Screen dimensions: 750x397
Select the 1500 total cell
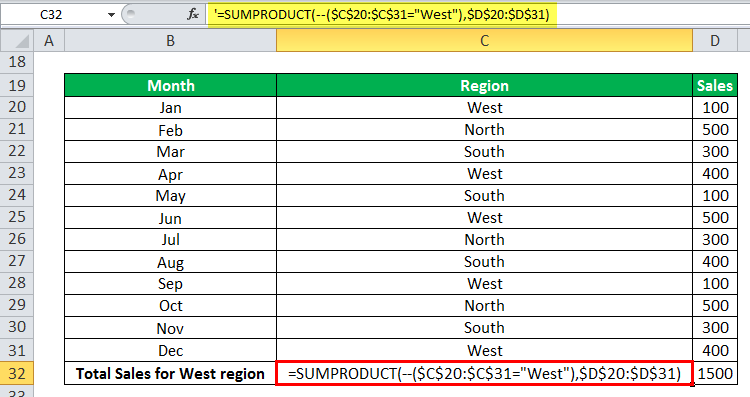715,373
